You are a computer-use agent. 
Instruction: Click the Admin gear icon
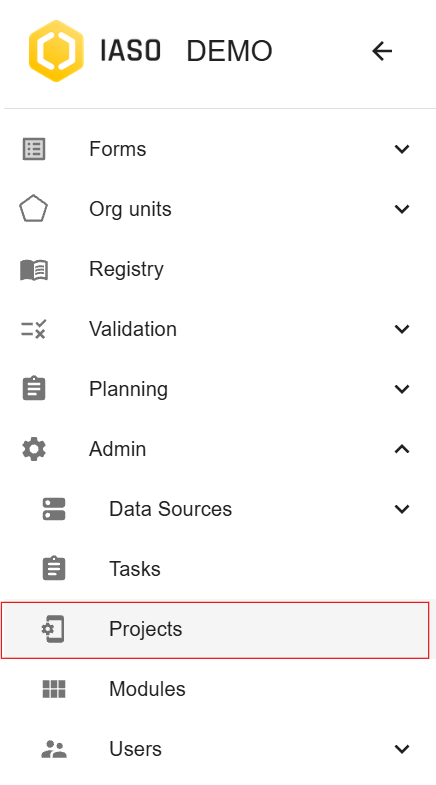[x=34, y=449]
